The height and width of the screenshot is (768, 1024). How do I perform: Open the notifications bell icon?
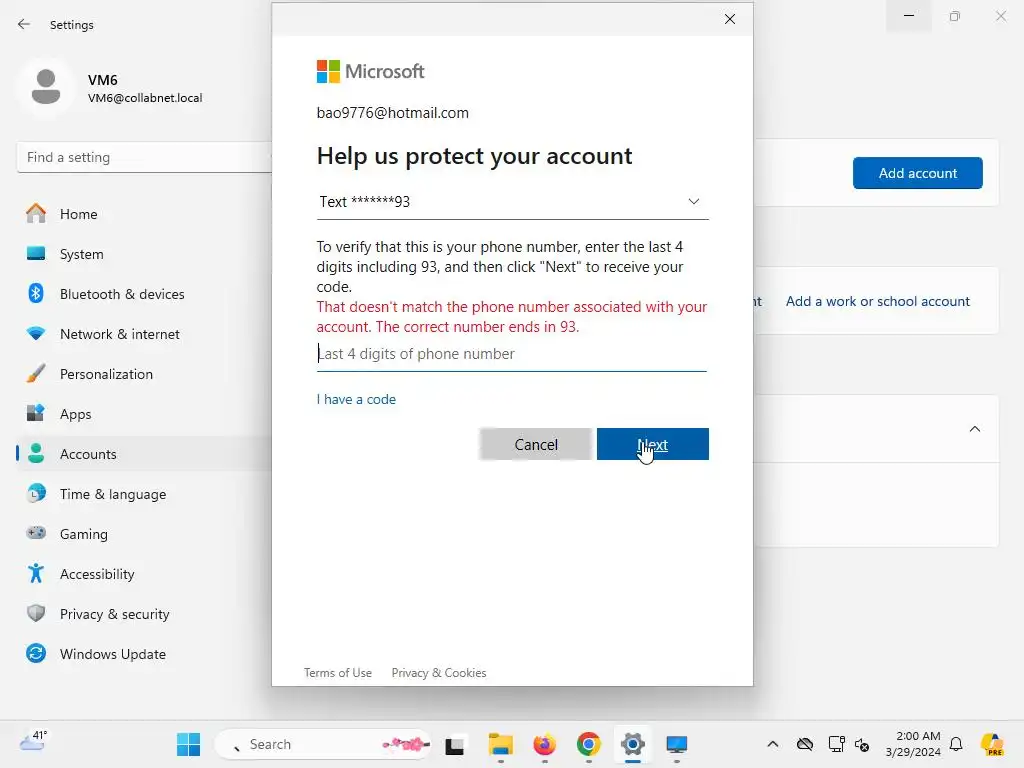point(956,744)
